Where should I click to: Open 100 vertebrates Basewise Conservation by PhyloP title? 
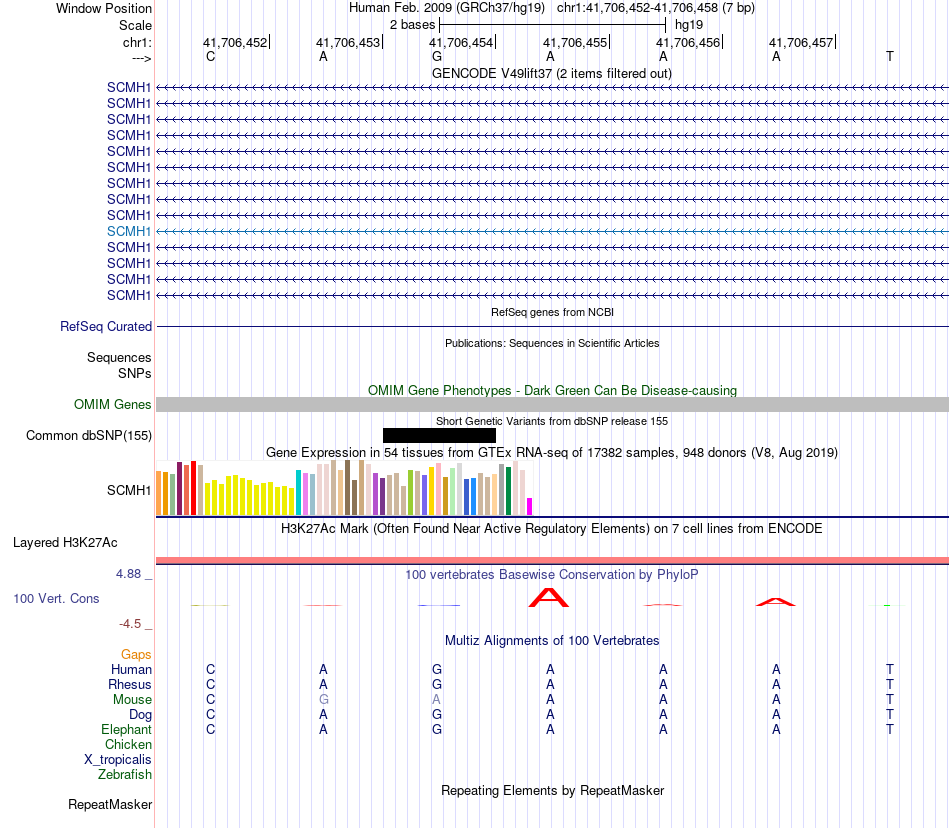[552, 574]
